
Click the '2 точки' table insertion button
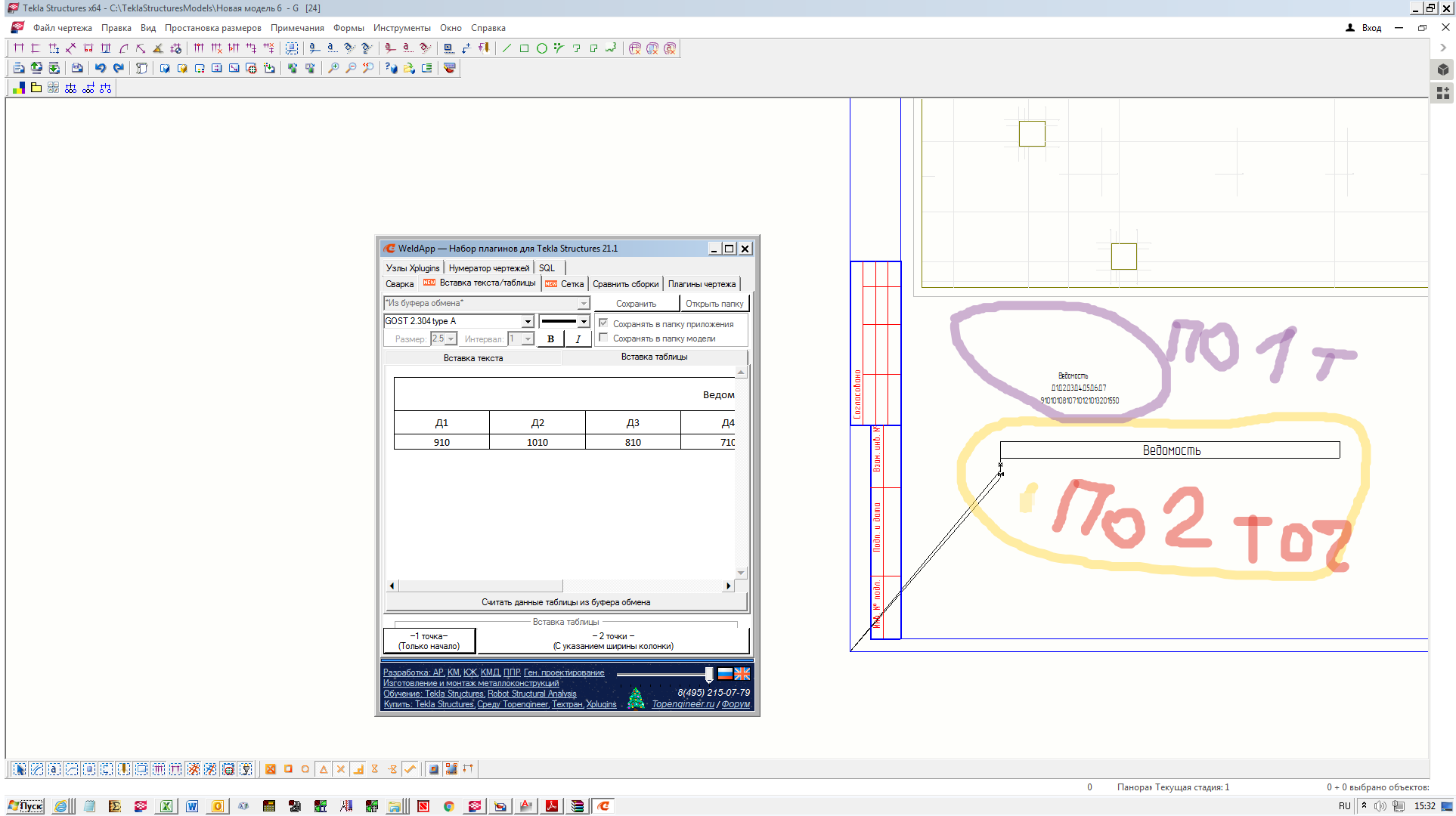[x=613, y=641]
